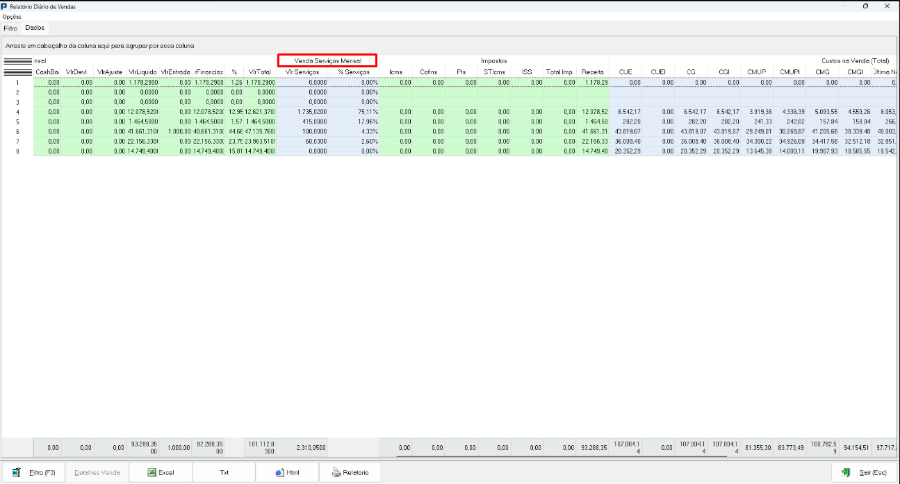Select the Dados tab
900x484 pixels.
(x=34, y=28)
